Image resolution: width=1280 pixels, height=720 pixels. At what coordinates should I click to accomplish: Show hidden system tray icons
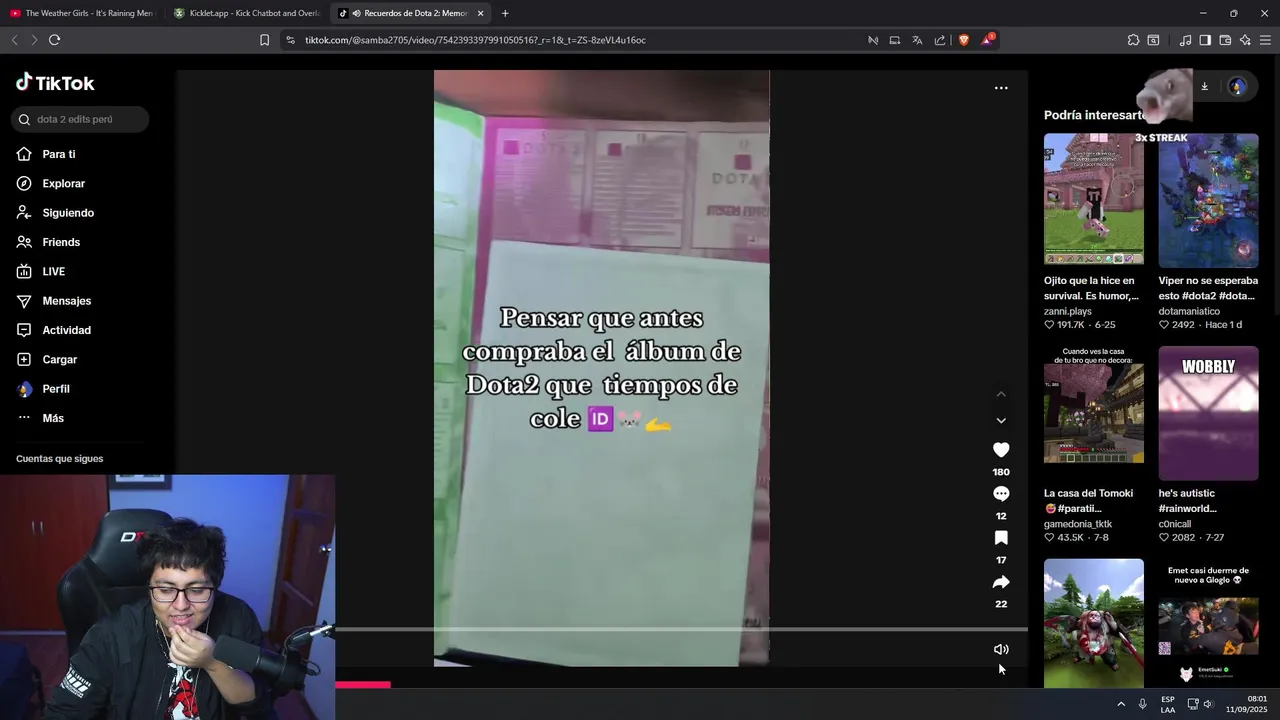(1121, 704)
